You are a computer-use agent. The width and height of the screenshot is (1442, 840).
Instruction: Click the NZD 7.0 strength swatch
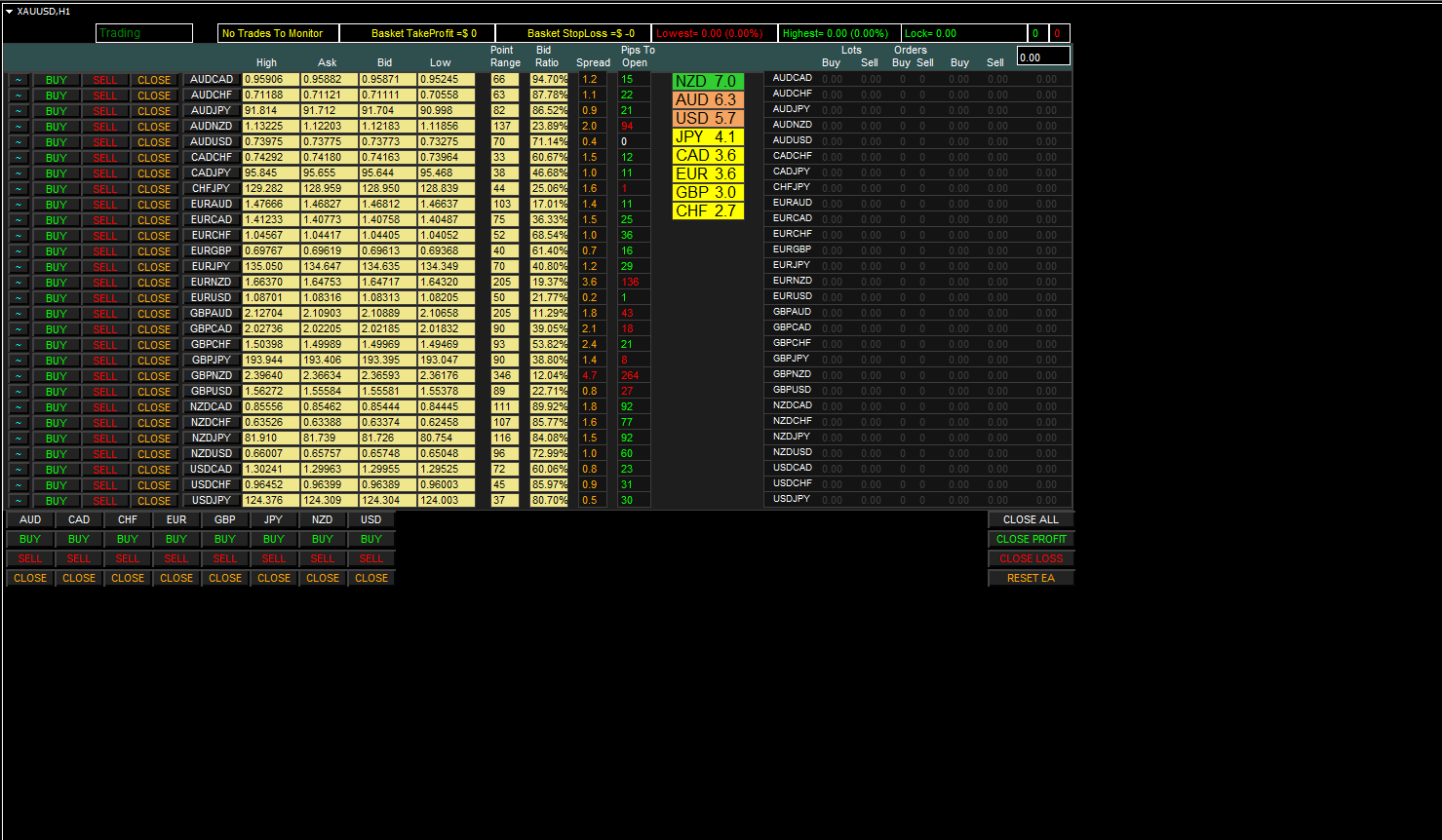pyautogui.click(x=708, y=81)
